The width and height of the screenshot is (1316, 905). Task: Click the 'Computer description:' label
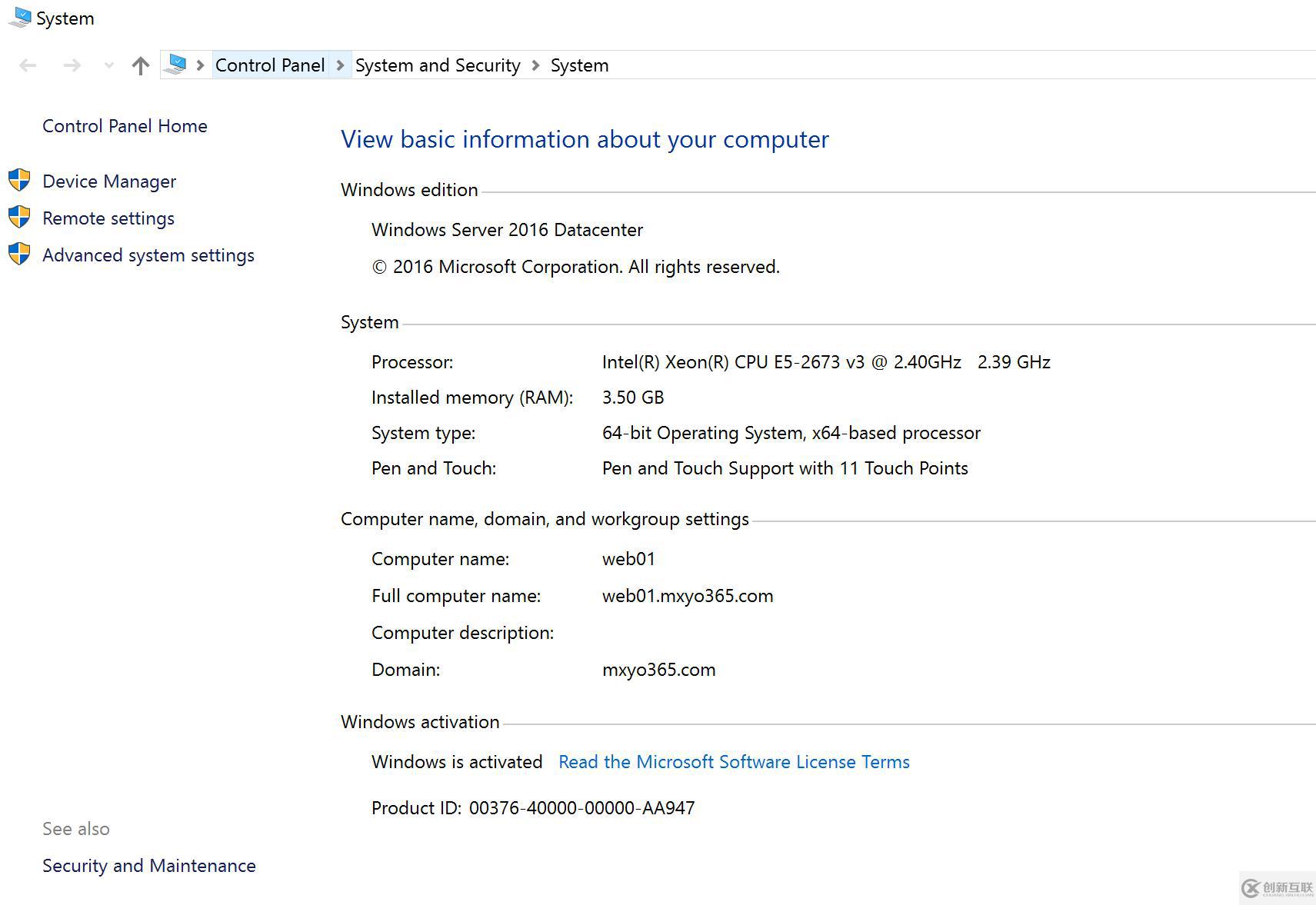click(462, 633)
